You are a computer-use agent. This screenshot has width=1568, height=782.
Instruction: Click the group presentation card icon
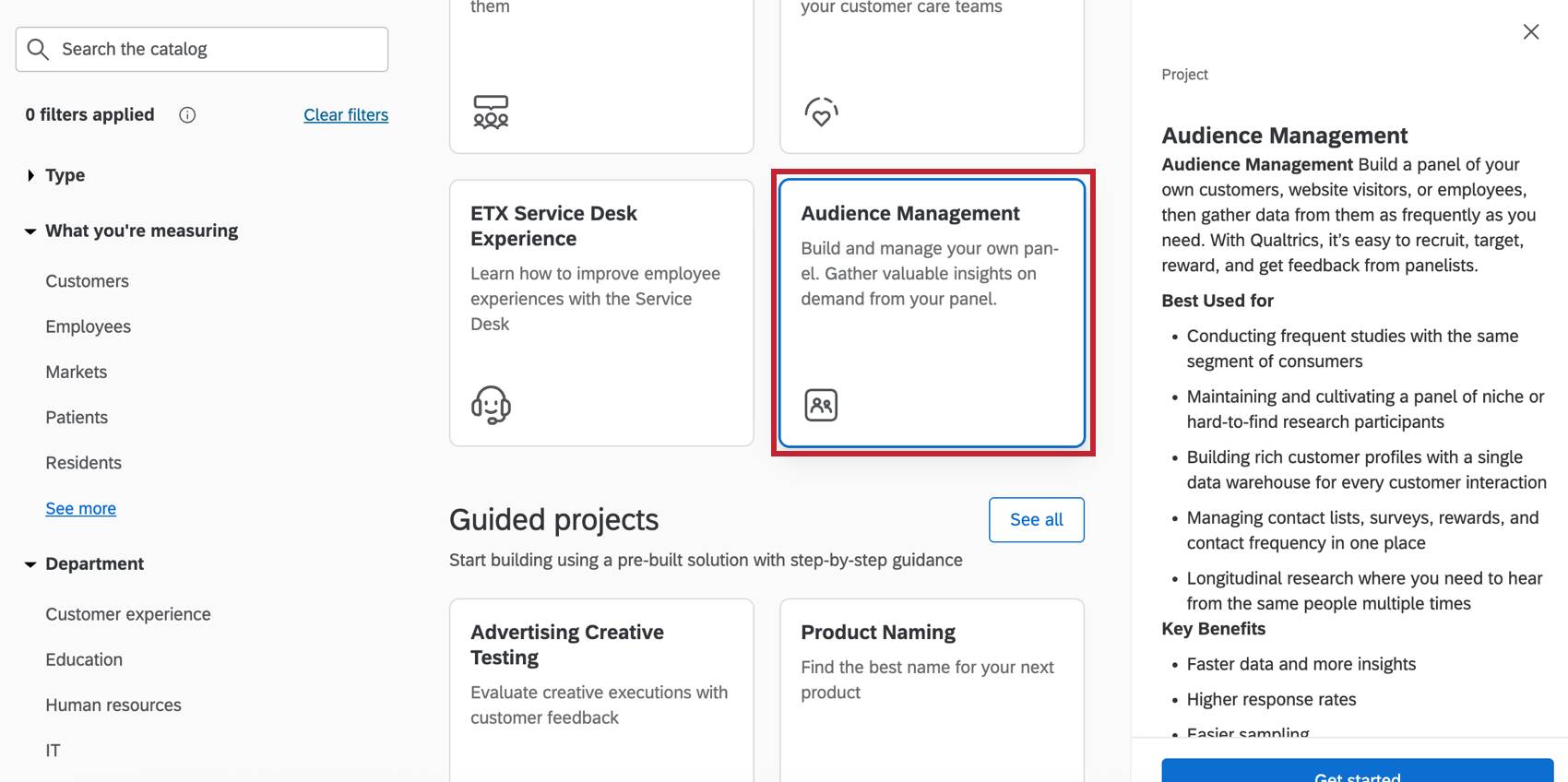(491, 112)
